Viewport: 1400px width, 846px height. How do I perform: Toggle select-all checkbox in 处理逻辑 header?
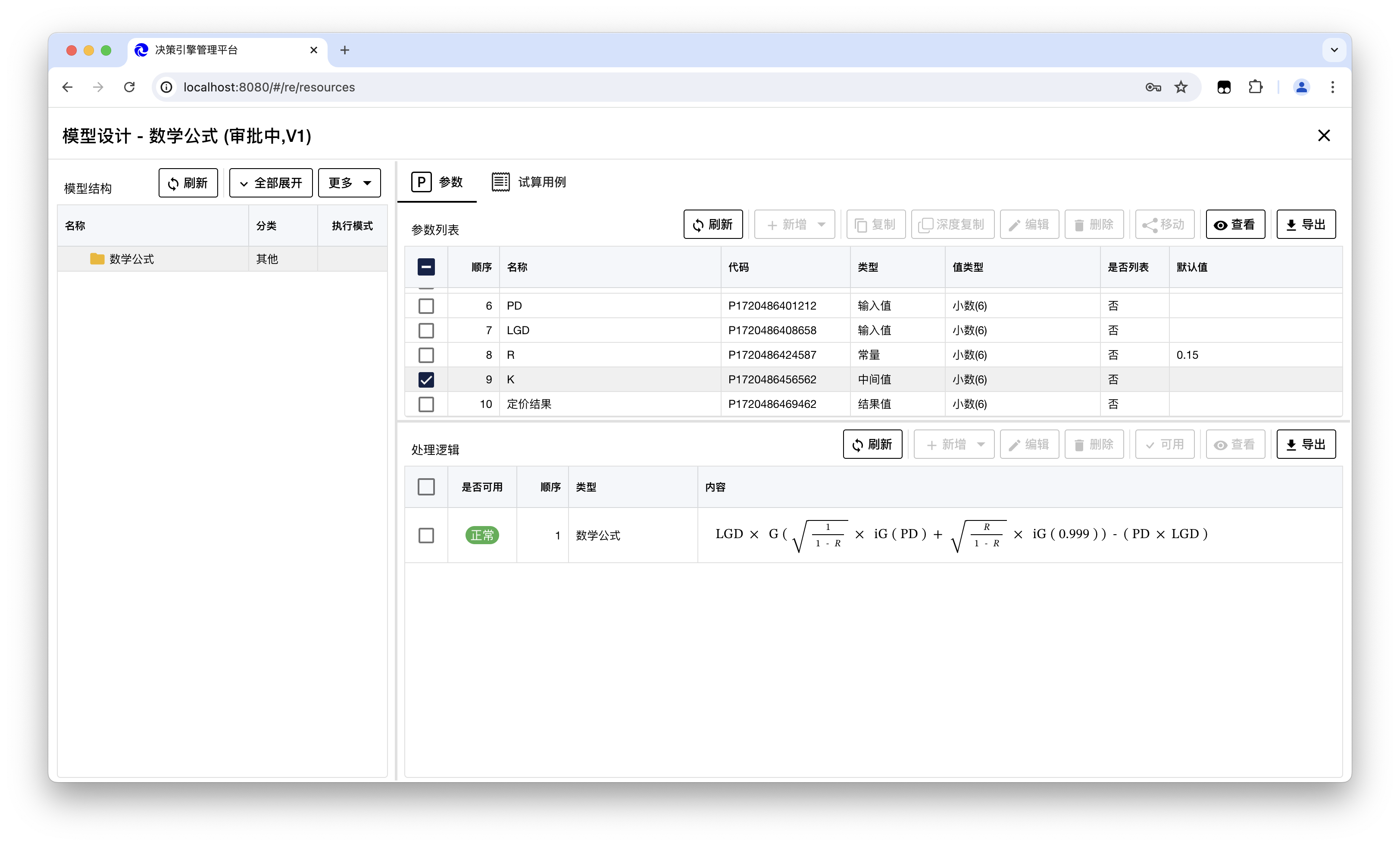tap(425, 487)
